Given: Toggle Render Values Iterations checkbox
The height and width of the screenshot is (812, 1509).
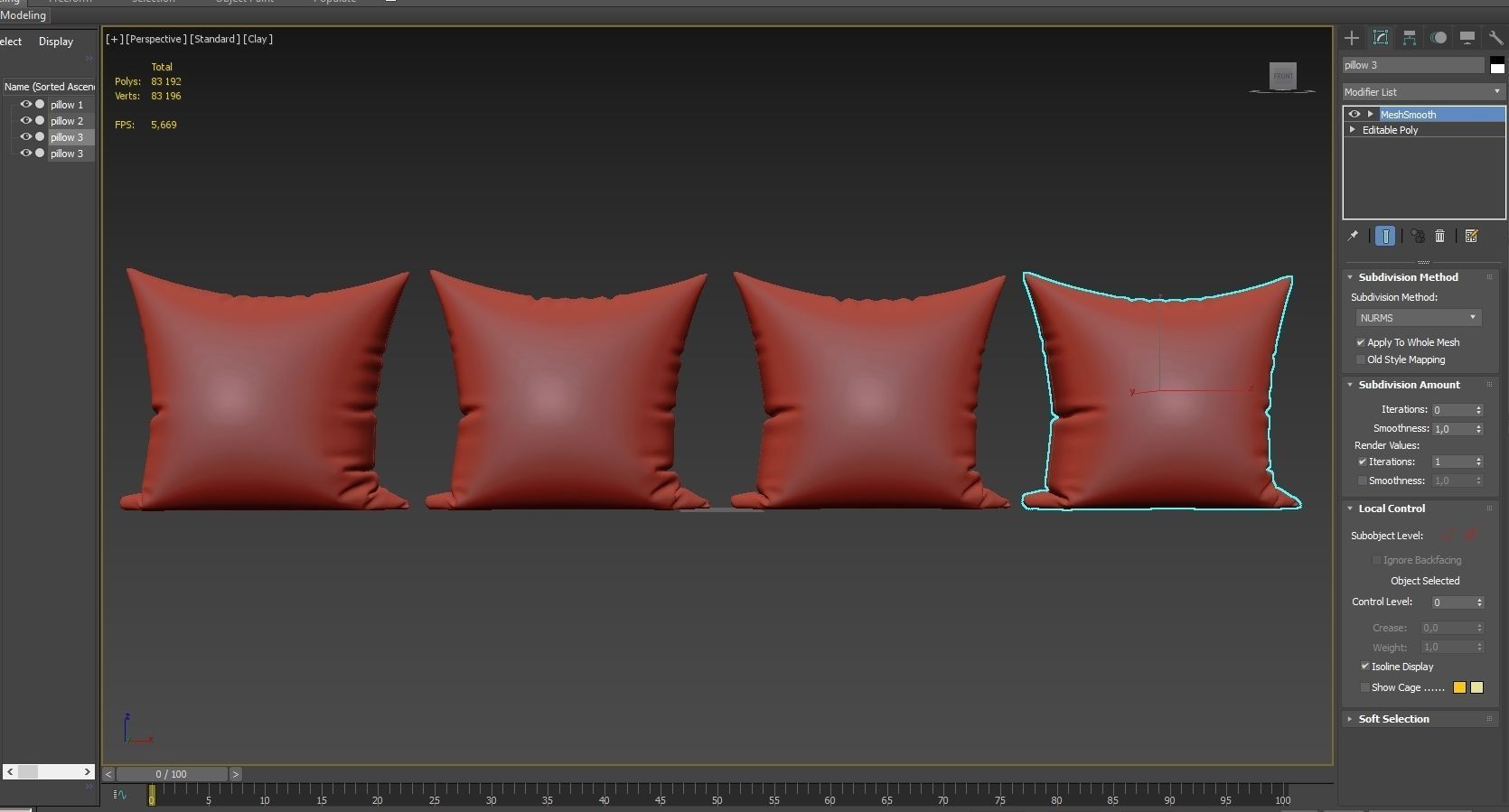Looking at the screenshot, I should tap(1363, 462).
